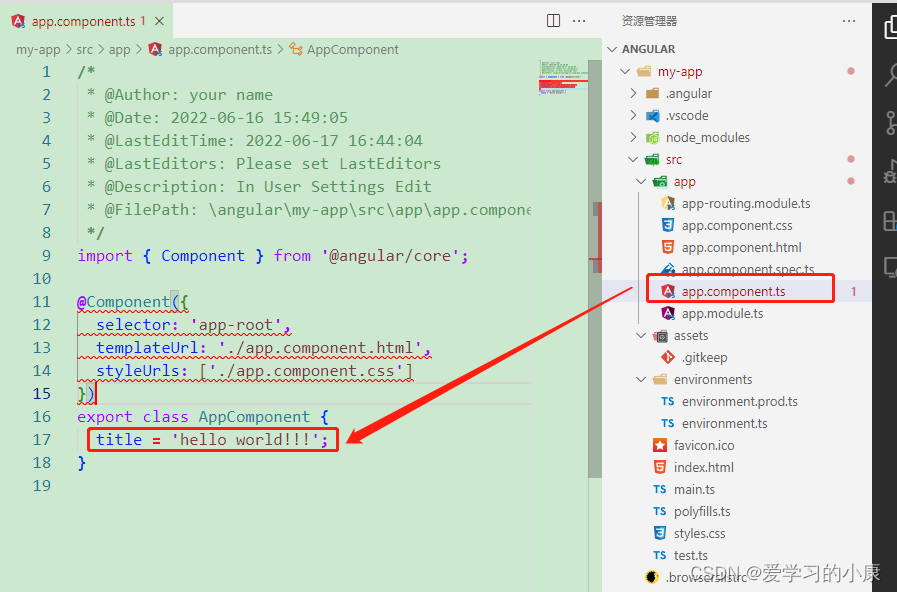Open .gitkeep file
The width and height of the screenshot is (897, 592).
[704, 357]
